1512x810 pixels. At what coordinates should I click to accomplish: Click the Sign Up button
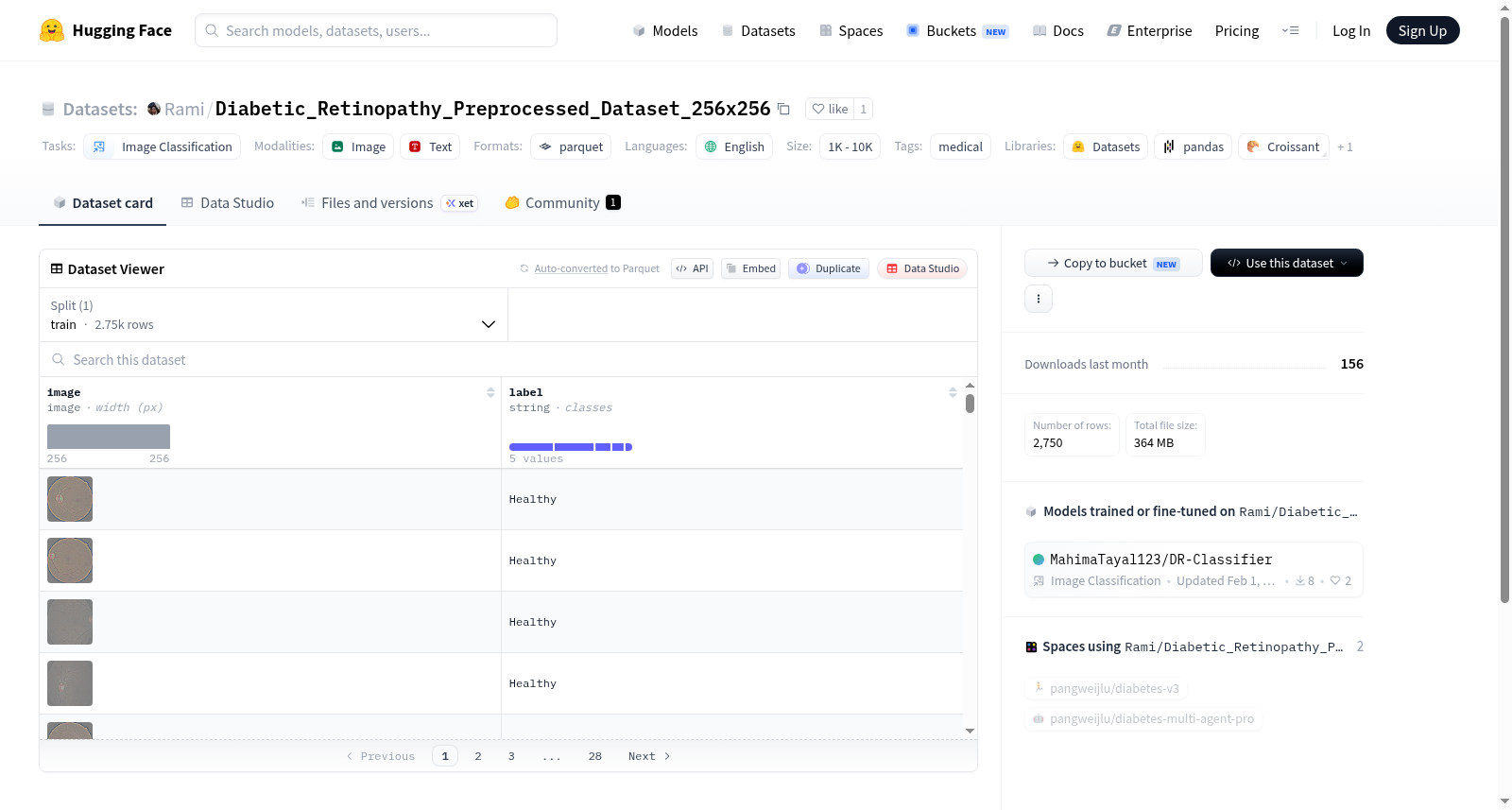(x=1422, y=30)
